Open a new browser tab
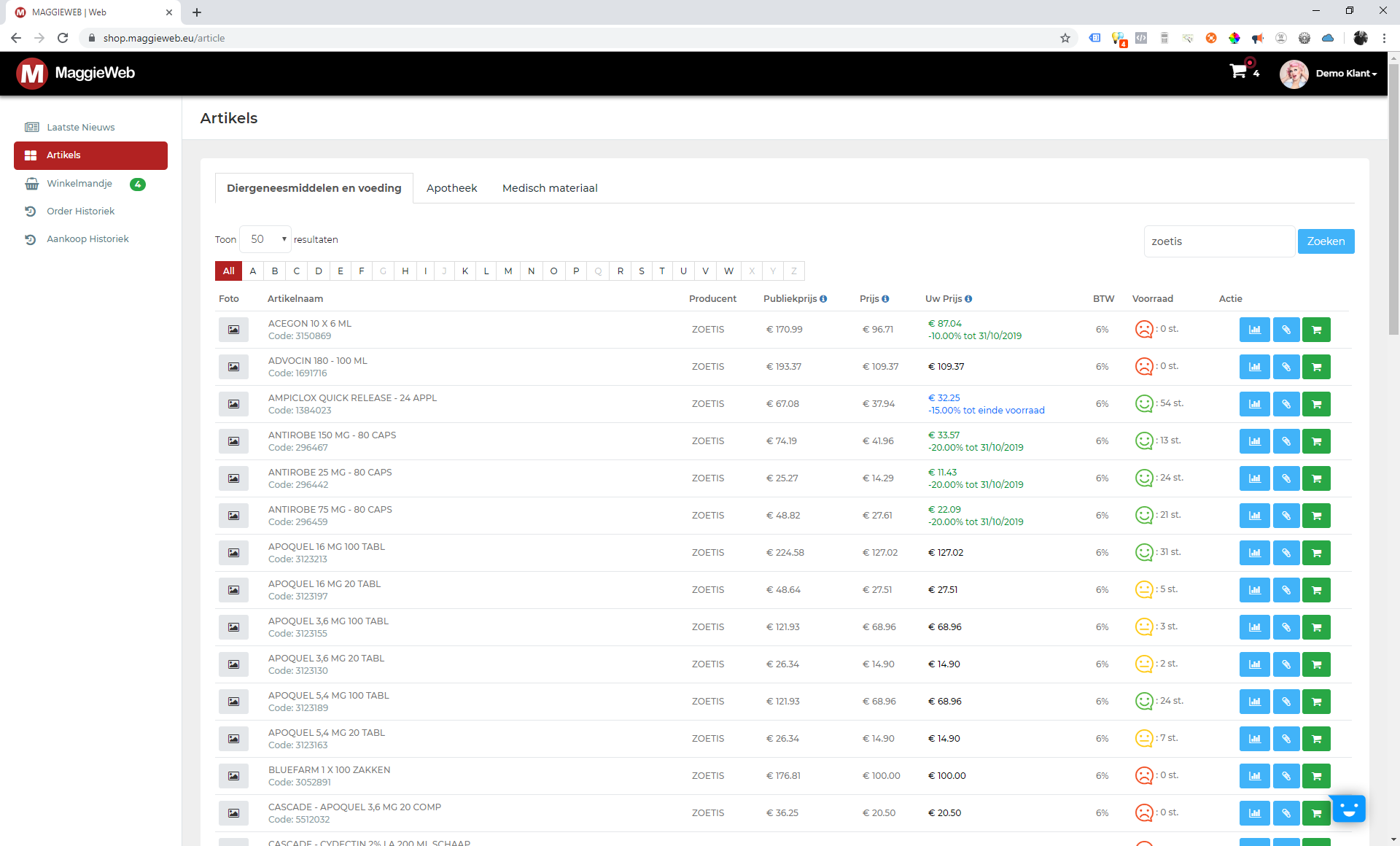Viewport: 1400px width, 846px height. pyautogui.click(x=197, y=12)
